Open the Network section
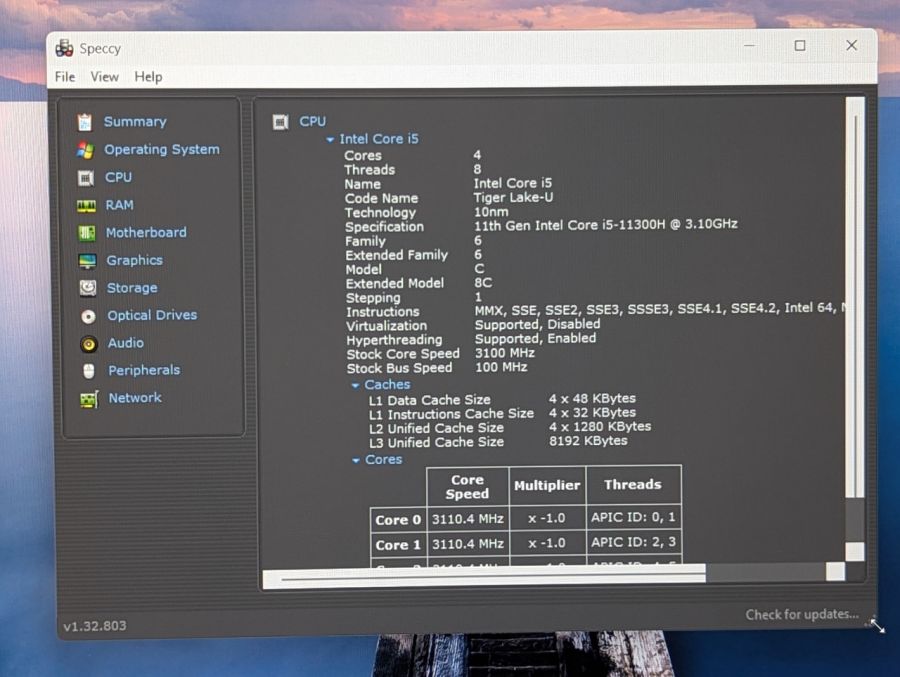The height and width of the screenshot is (677, 900). [x=135, y=397]
